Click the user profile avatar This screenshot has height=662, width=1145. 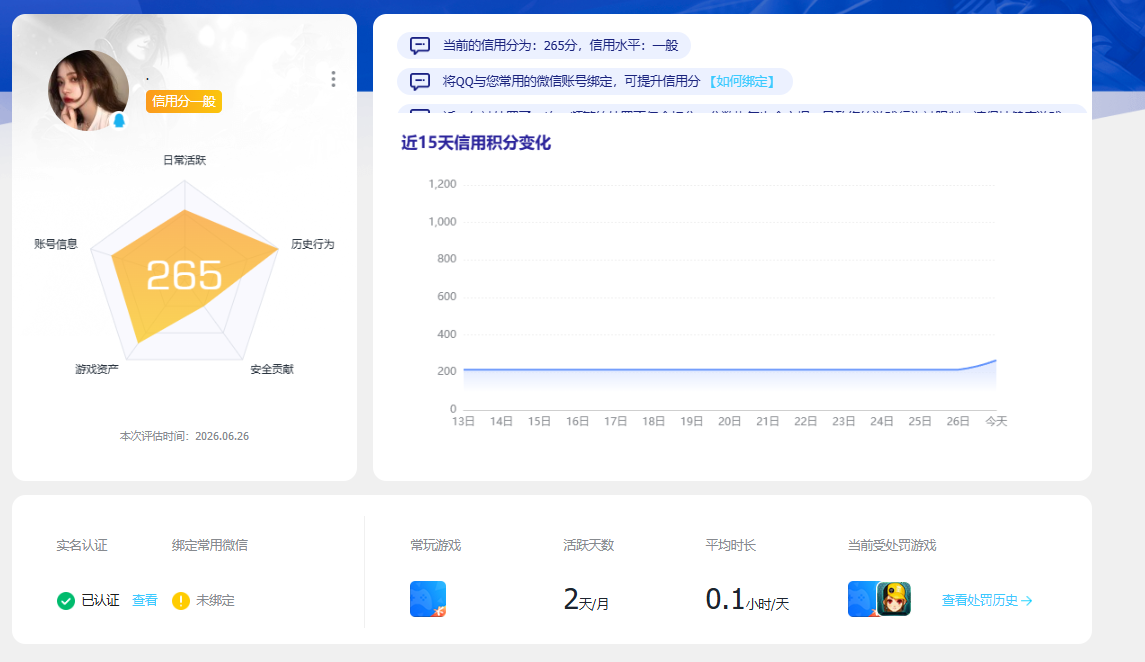click(88, 91)
